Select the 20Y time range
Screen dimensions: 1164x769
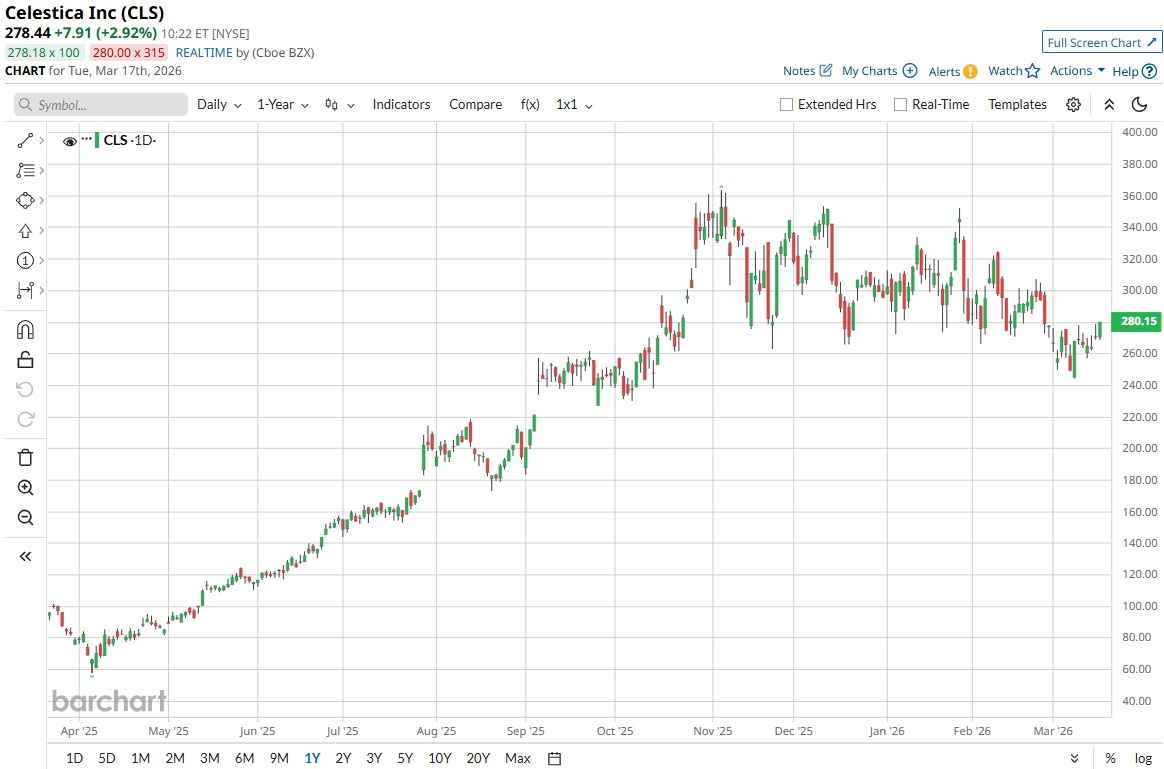pos(478,758)
